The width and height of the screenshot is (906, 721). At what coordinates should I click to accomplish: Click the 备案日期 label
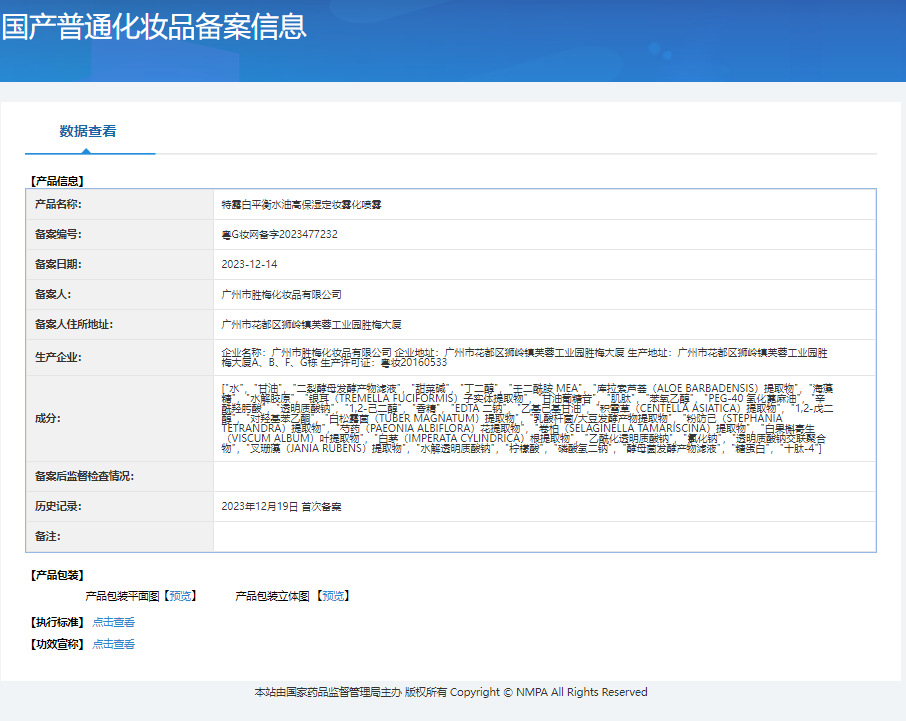[x=58, y=264]
